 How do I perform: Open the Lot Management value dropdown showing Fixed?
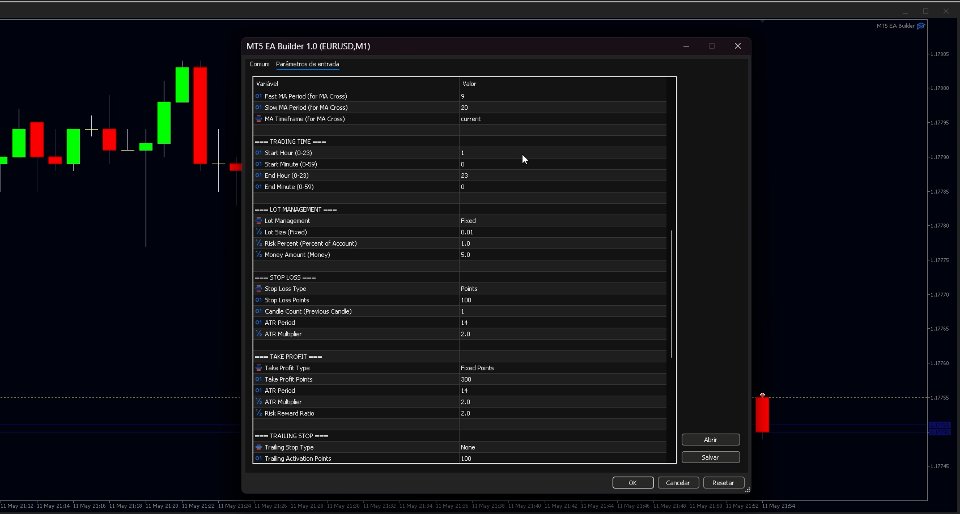(563, 221)
